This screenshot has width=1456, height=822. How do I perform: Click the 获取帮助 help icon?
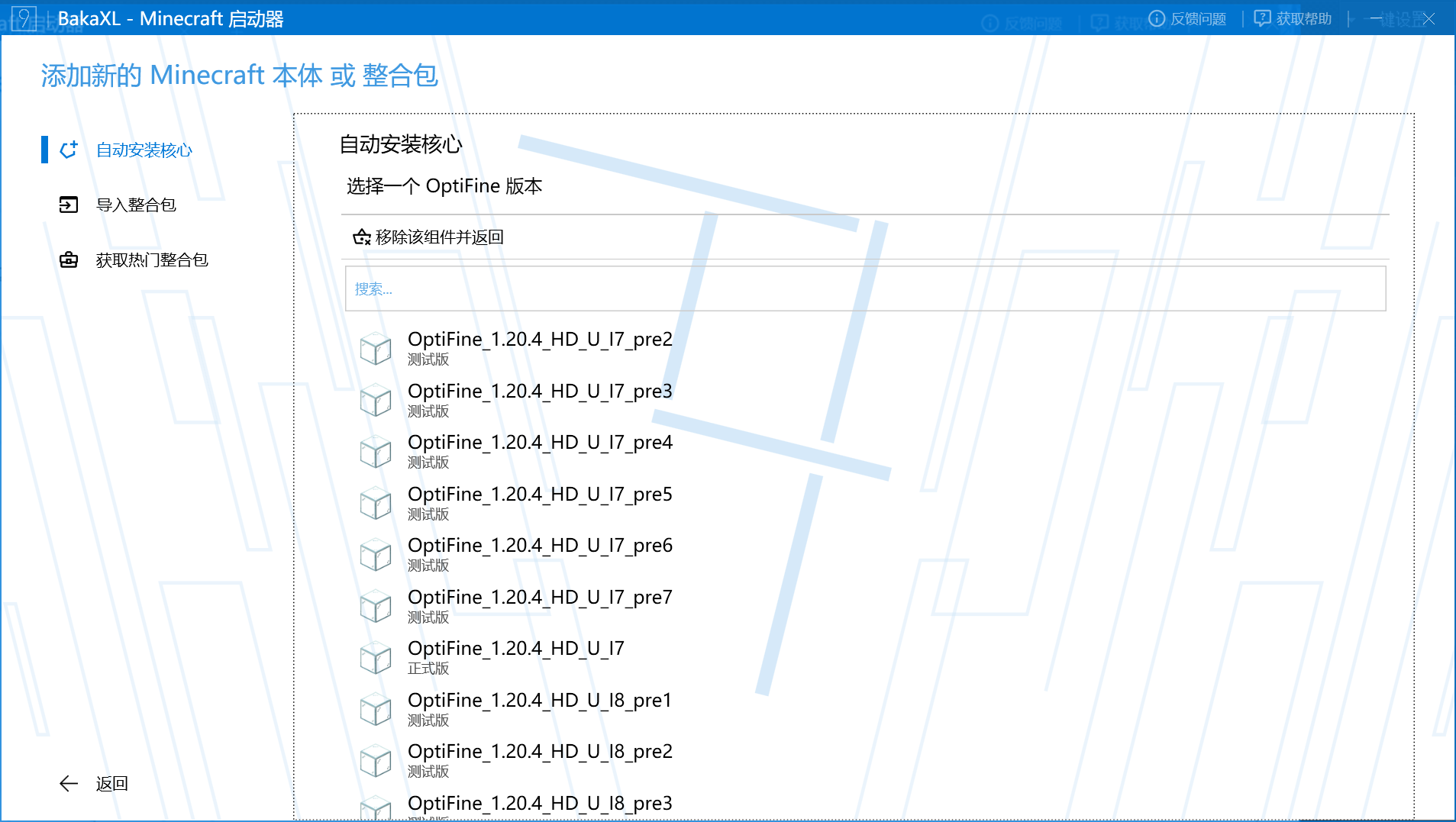pos(1263,18)
